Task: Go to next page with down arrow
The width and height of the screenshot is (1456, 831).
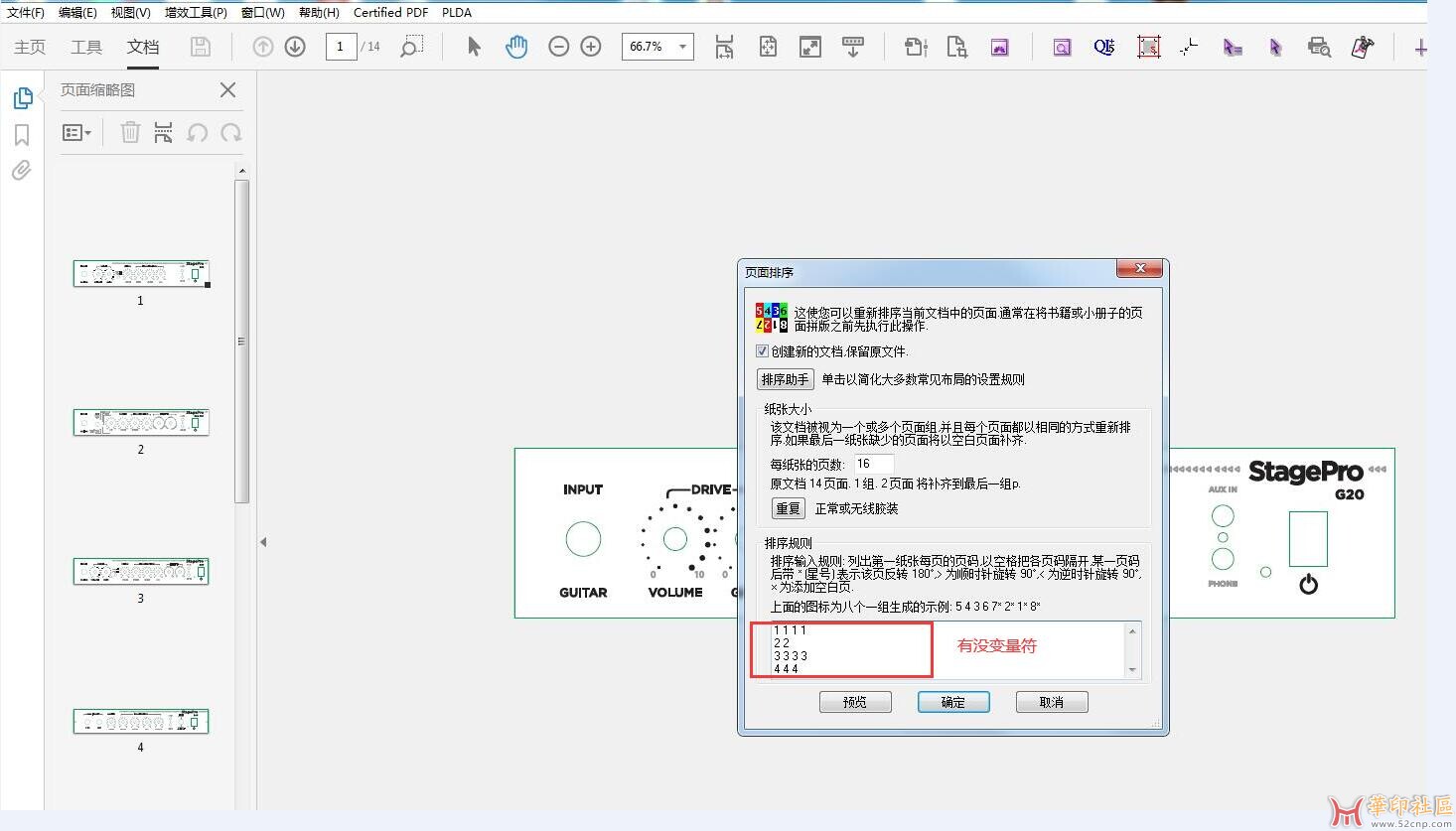Action: point(295,47)
